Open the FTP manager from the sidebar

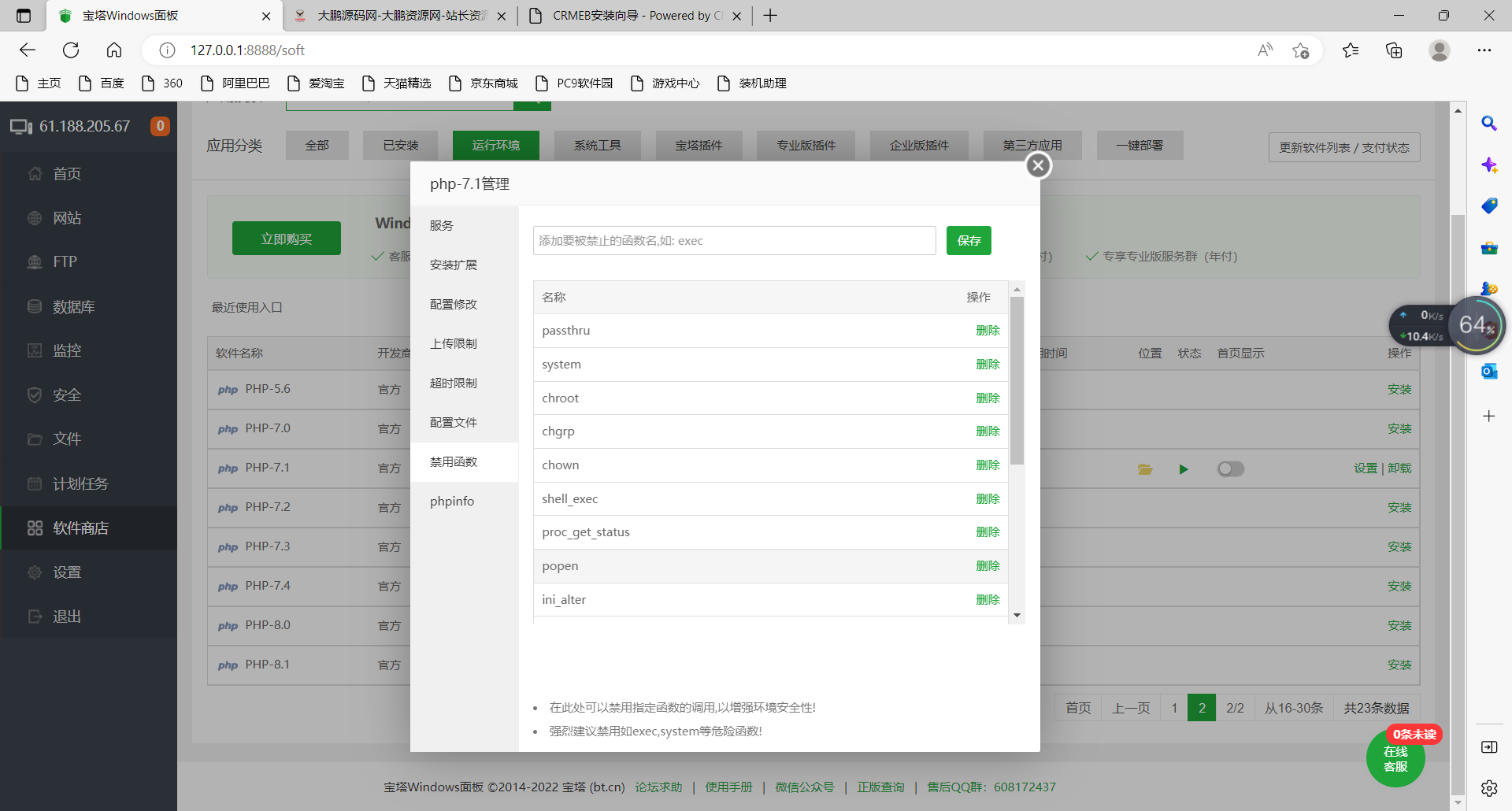tap(65, 261)
